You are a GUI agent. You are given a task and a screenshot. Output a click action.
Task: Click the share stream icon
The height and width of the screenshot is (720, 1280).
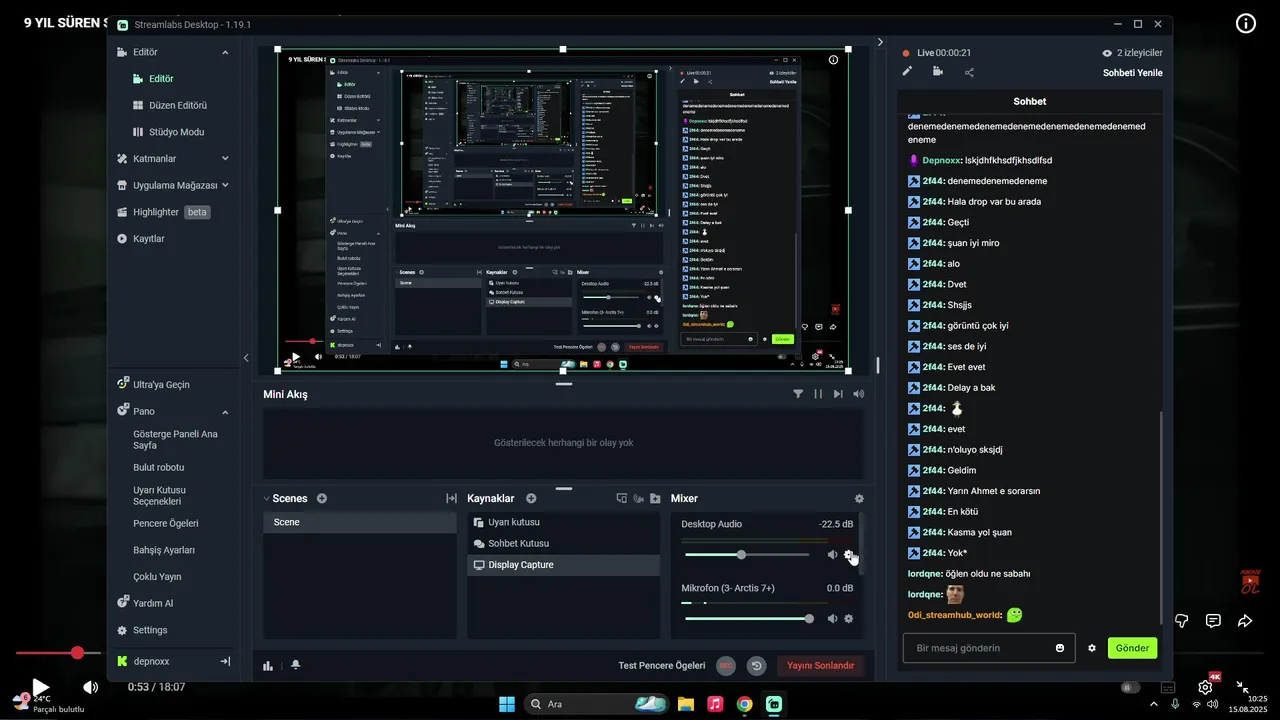point(969,71)
